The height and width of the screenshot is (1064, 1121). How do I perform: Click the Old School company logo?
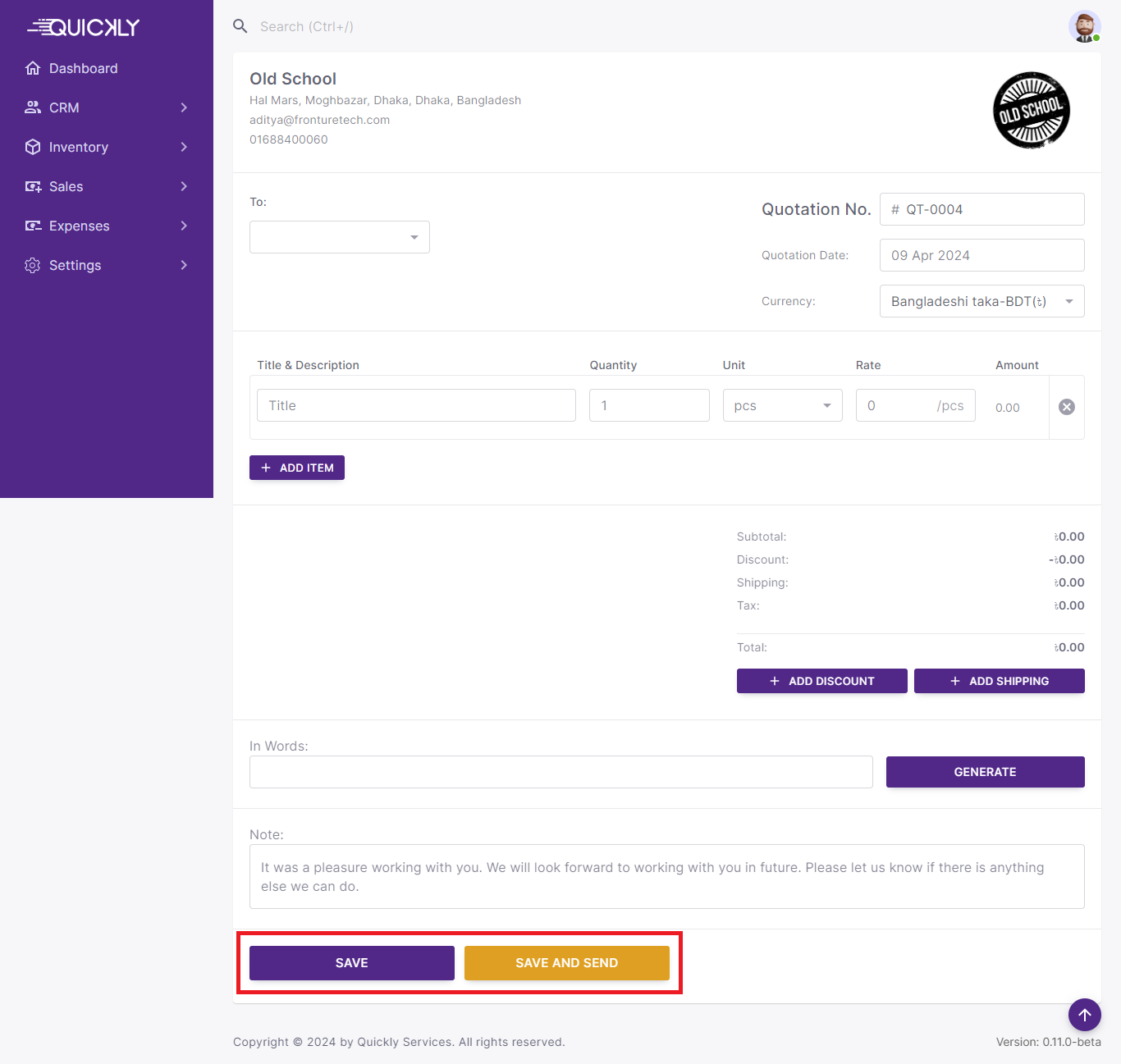pos(1031,111)
